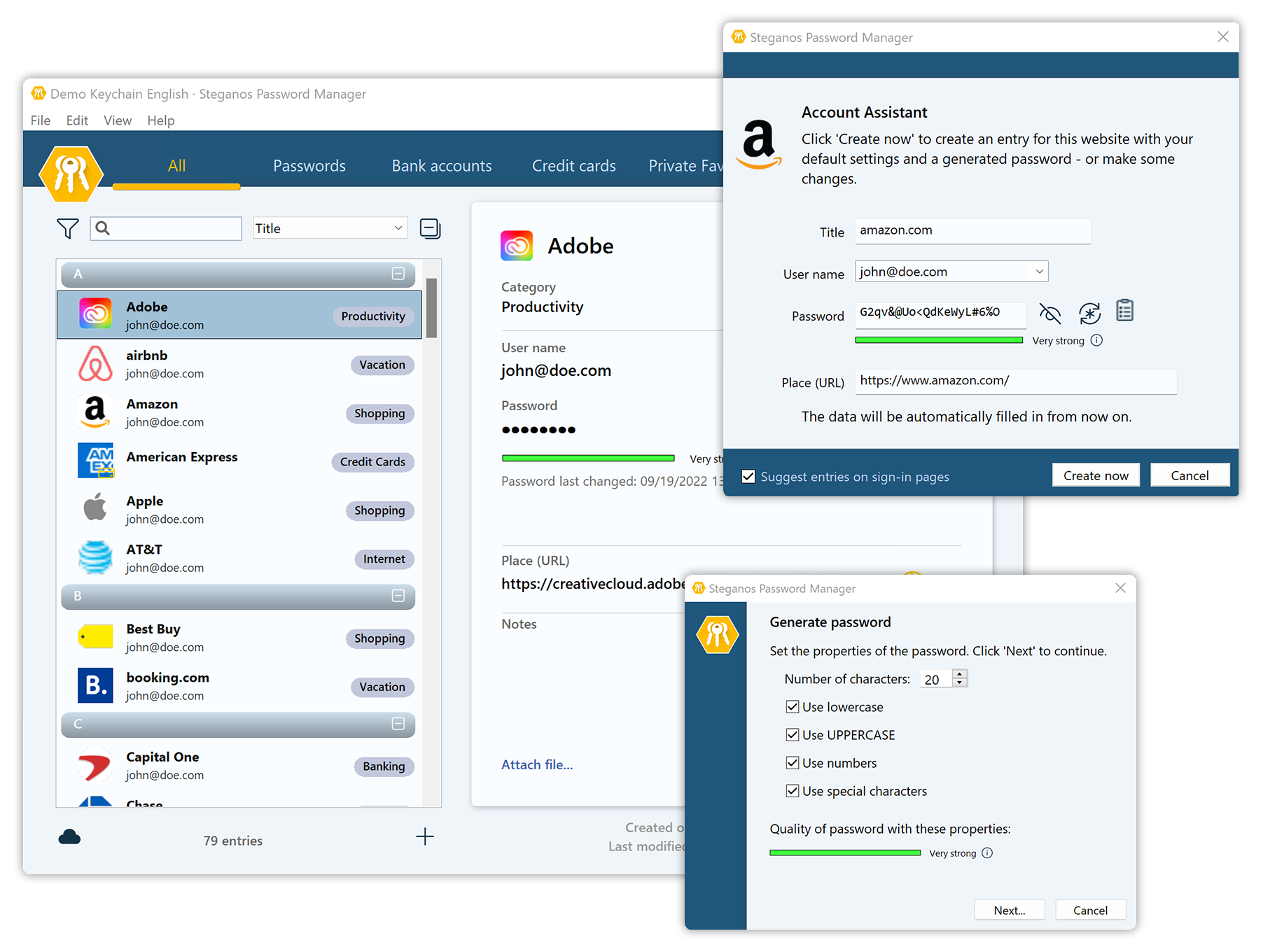Open the View menu
Viewport: 1263px width, 952px height.
pyautogui.click(x=118, y=120)
